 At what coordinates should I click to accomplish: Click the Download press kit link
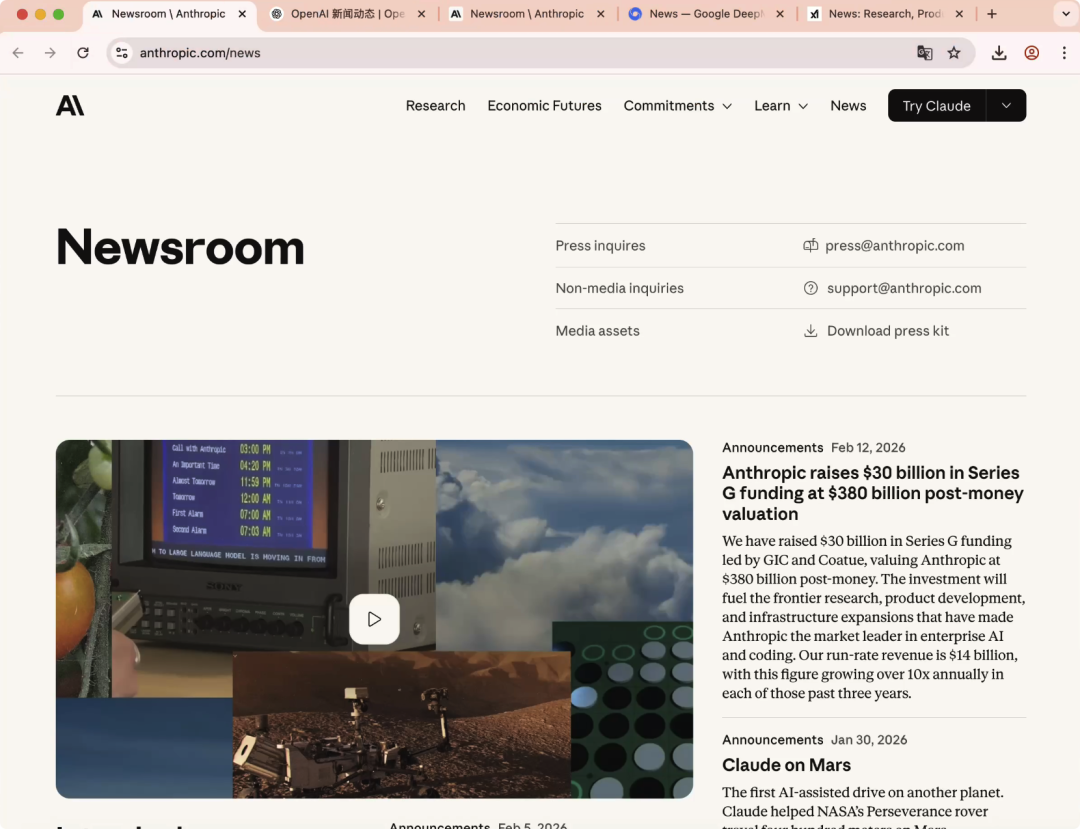(888, 331)
